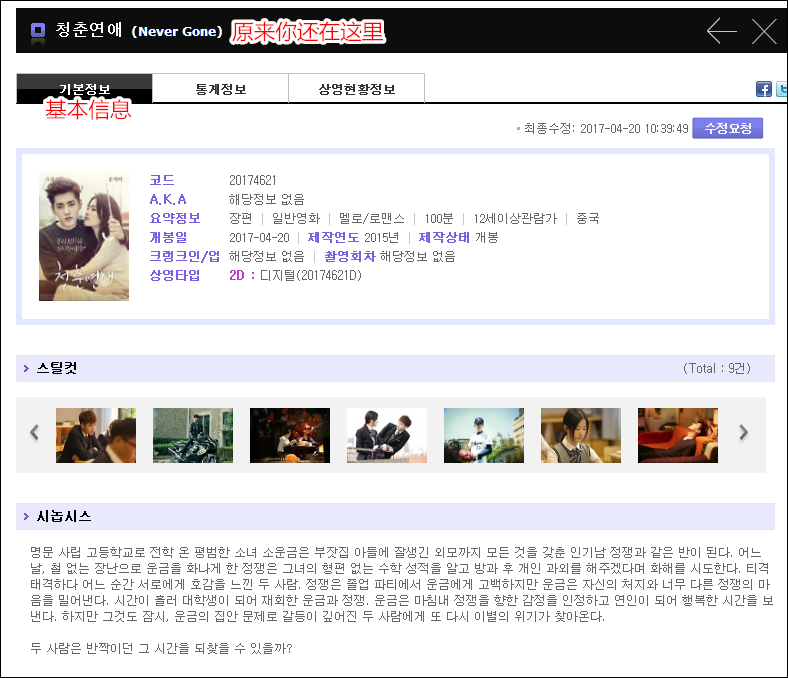Click the purple square icon beside the title
The width and height of the screenshot is (788, 678).
pyautogui.click(x=38, y=31)
